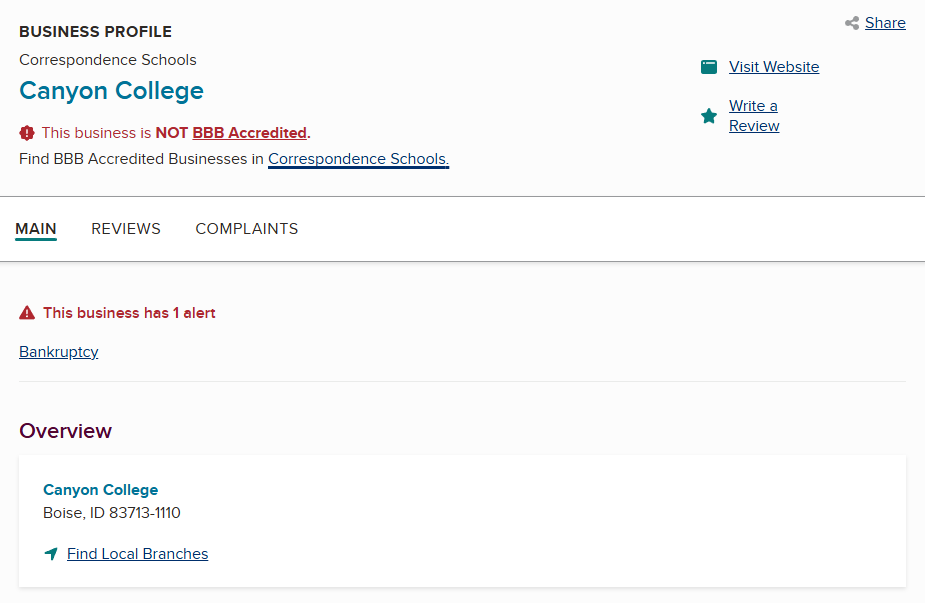Go to the COMPLAINTS tab
This screenshot has width=925, height=603.
click(246, 229)
